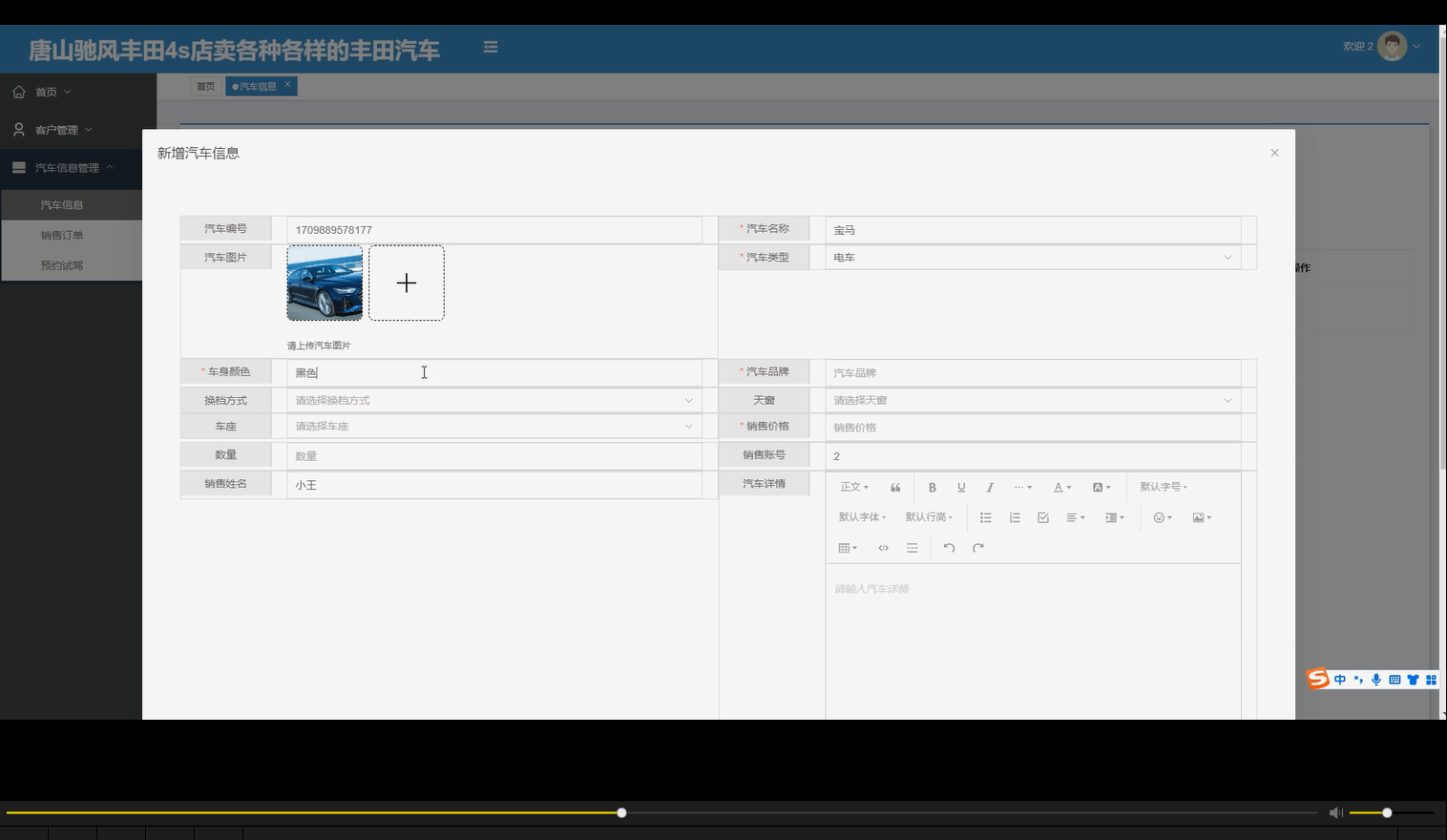
Task: Click the uploaded car photo thumbnail
Action: pyautogui.click(x=325, y=283)
